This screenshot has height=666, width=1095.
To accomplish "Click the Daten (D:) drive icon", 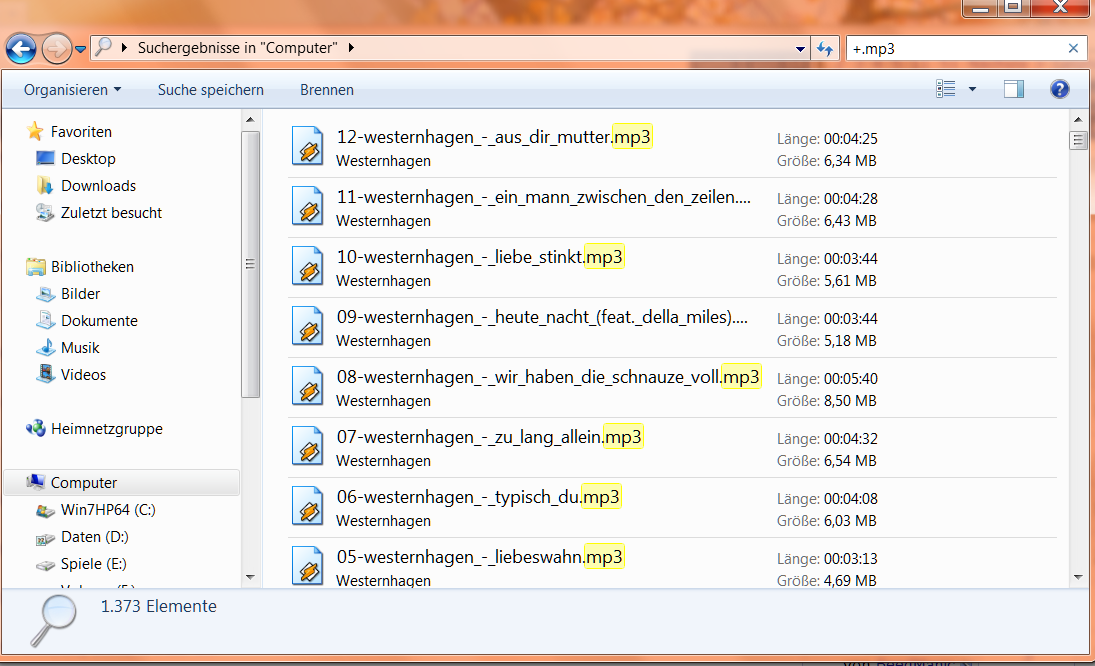I will [45, 538].
